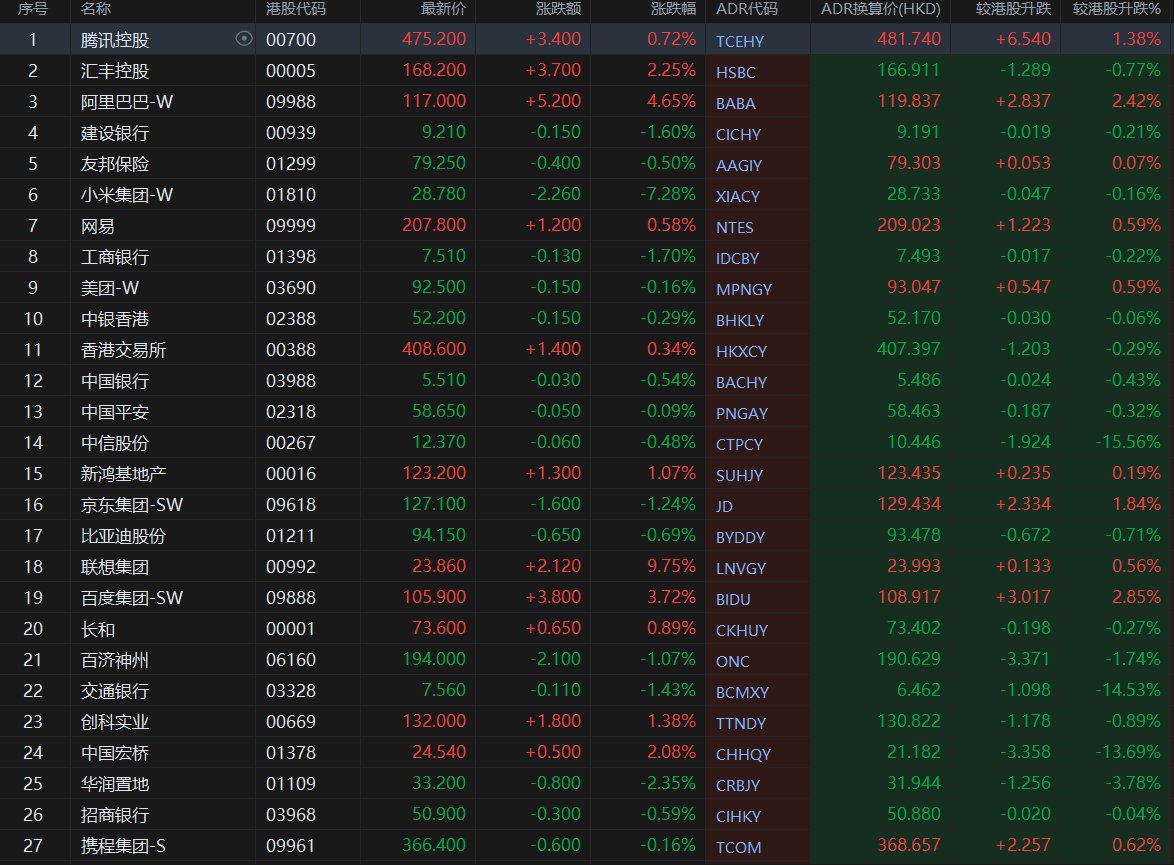The width and height of the screenshot is (1174, 865).
Task: Click the XIACY ADR code
Action: coord(737,196)
